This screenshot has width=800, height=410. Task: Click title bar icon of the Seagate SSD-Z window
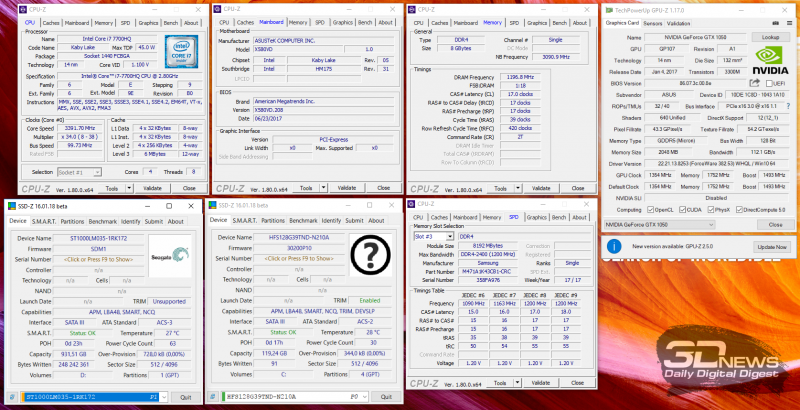(12, 206)
